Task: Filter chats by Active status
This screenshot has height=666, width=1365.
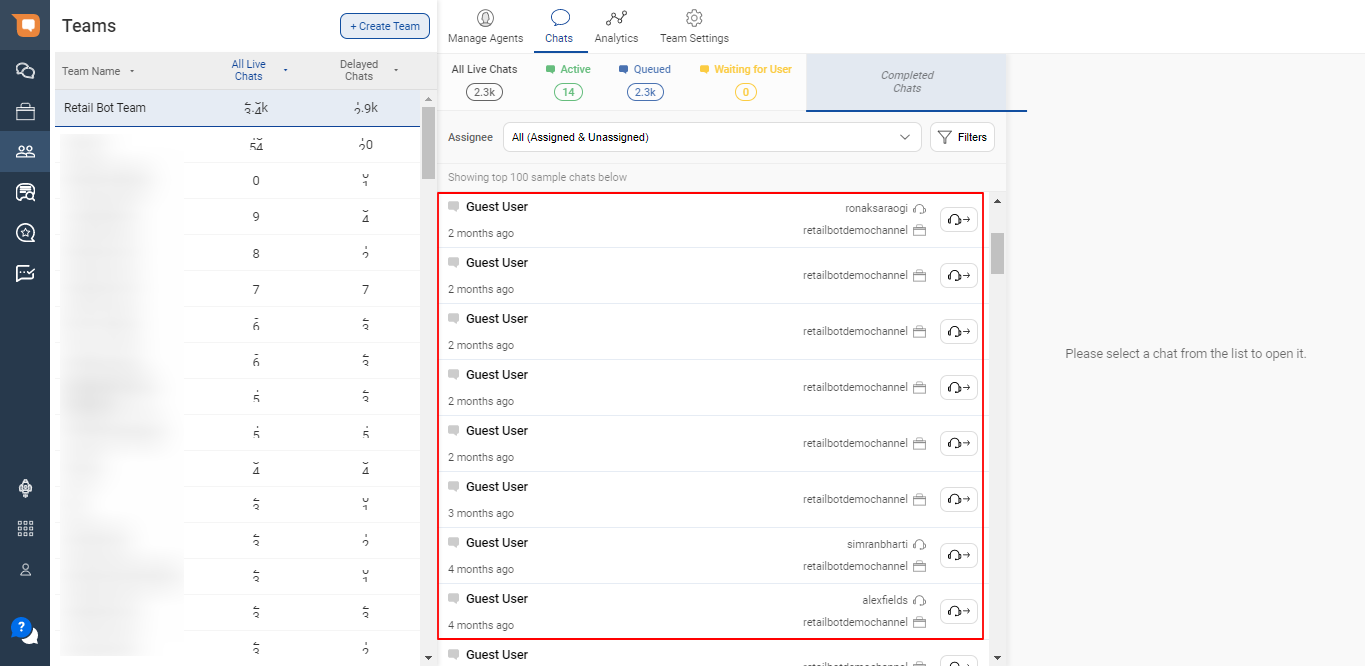Action: coord(568,82)
